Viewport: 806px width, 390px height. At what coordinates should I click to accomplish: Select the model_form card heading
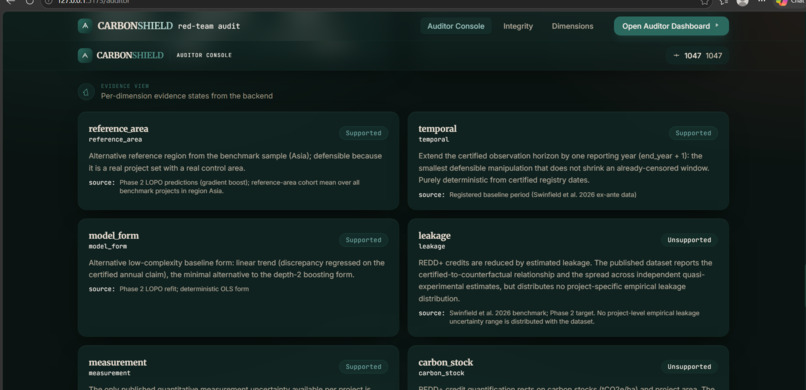(x=114, y=236)
